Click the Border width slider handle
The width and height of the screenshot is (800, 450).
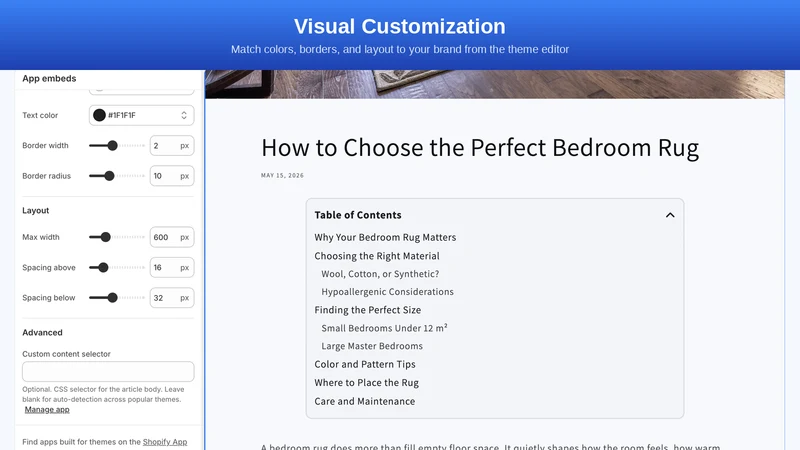click(x=112, y=145)
